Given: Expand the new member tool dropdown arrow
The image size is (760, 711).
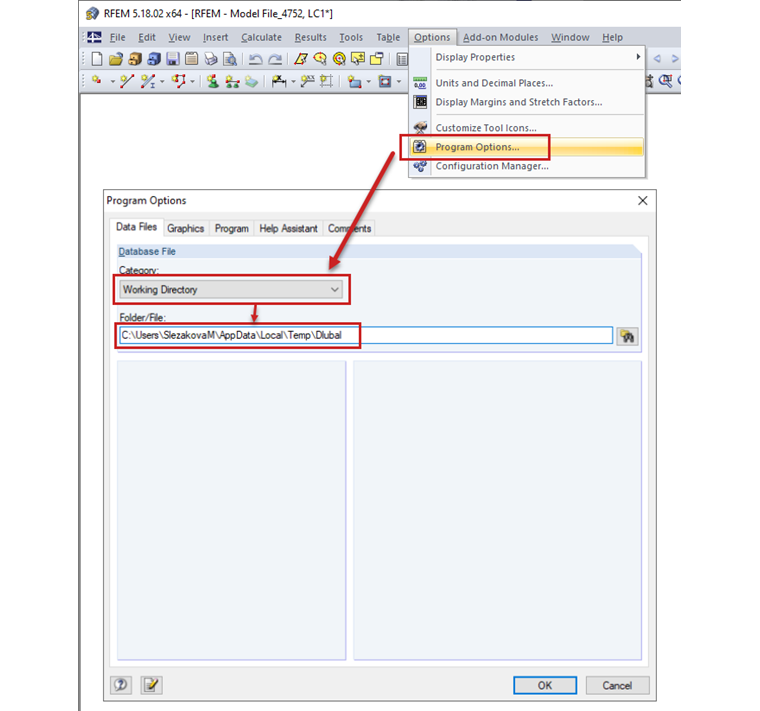Looking at the screenshot, I should point(162,81).
